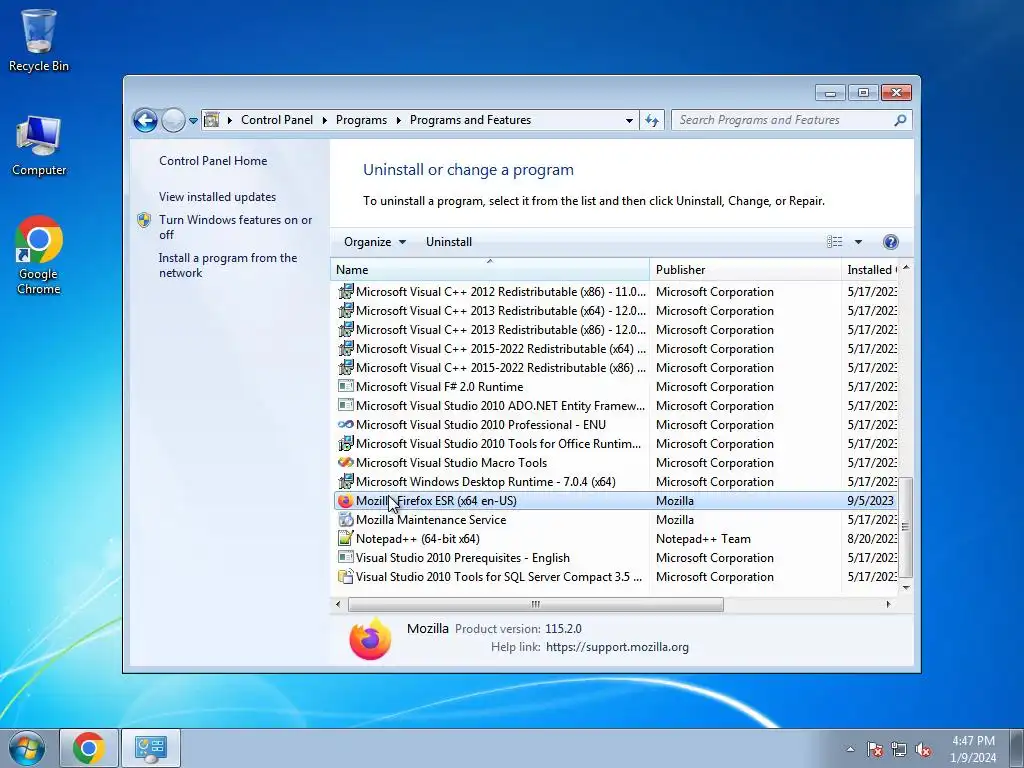Open View installed updates link
Image resolution: width=1024 pixels, height=768 pixels.
[x=217, y=197]
